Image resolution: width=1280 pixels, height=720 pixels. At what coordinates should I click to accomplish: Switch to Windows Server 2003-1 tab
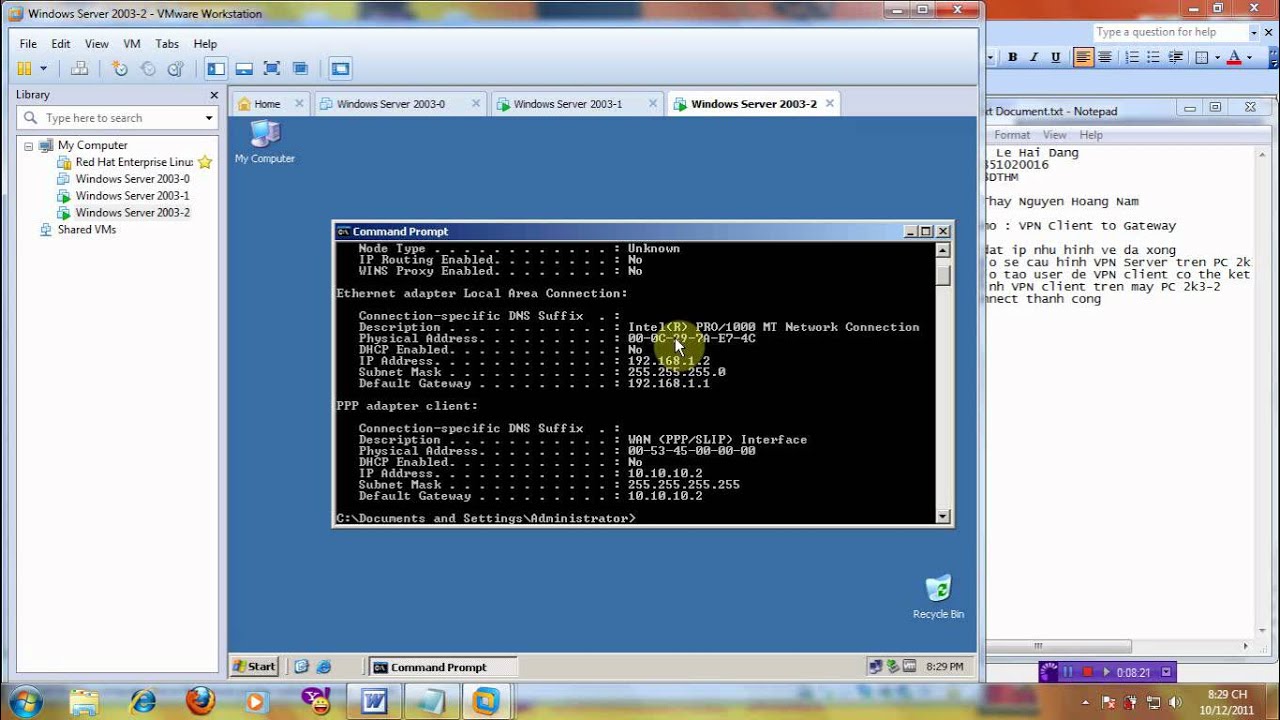tap(567, 104)
